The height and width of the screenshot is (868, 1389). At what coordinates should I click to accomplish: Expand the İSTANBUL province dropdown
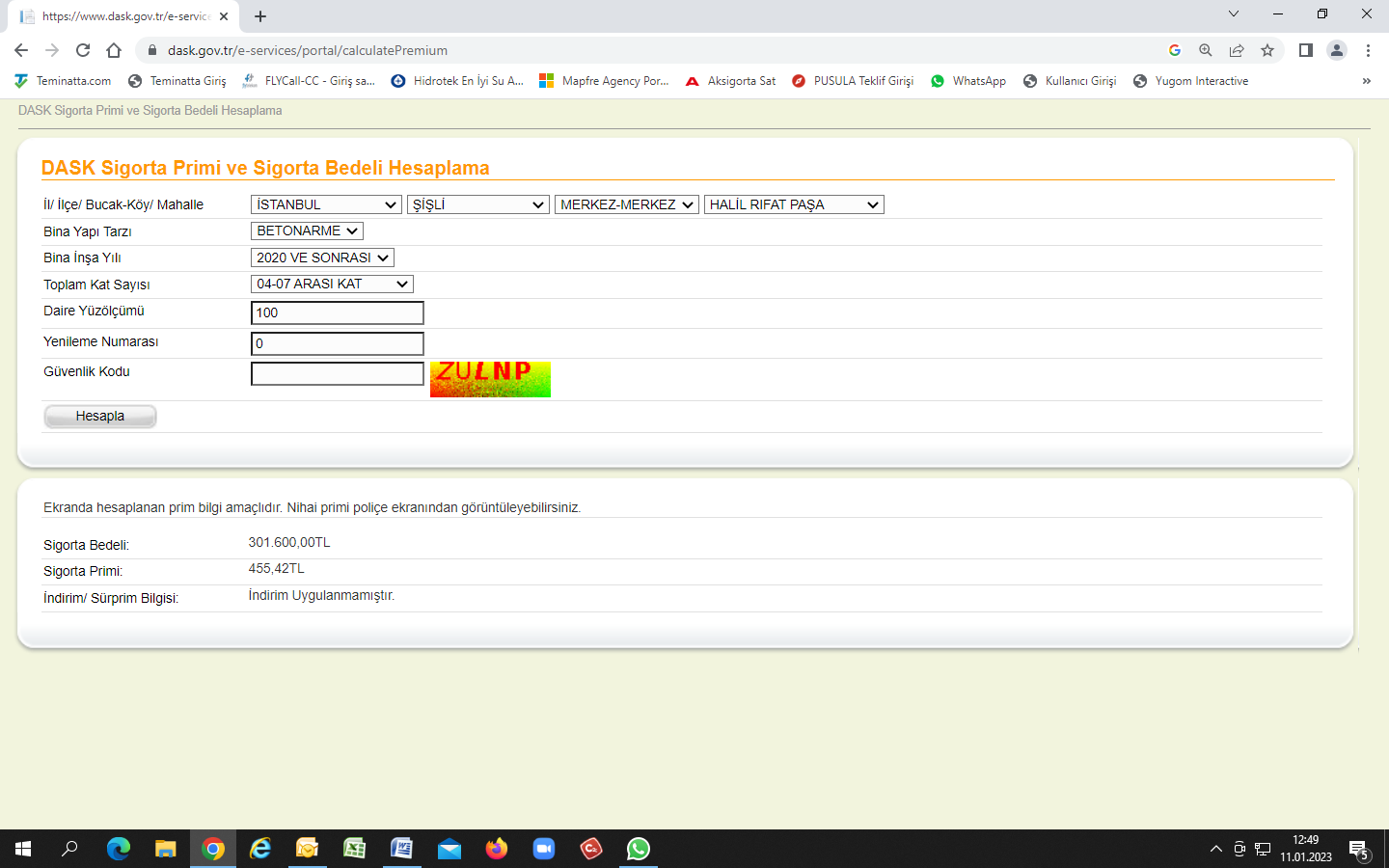coord(326,204)
